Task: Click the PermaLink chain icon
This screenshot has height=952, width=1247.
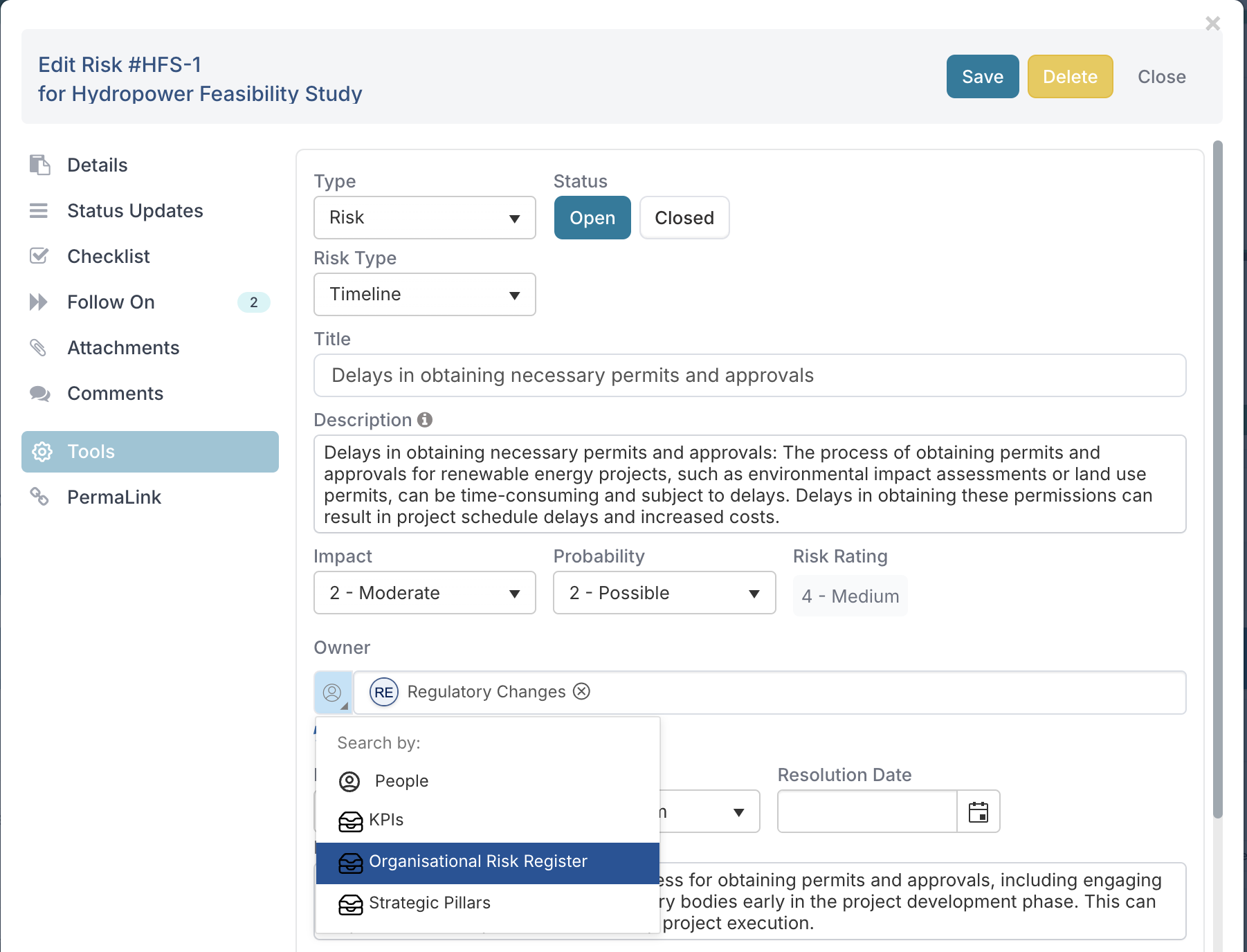Action: 39,497
